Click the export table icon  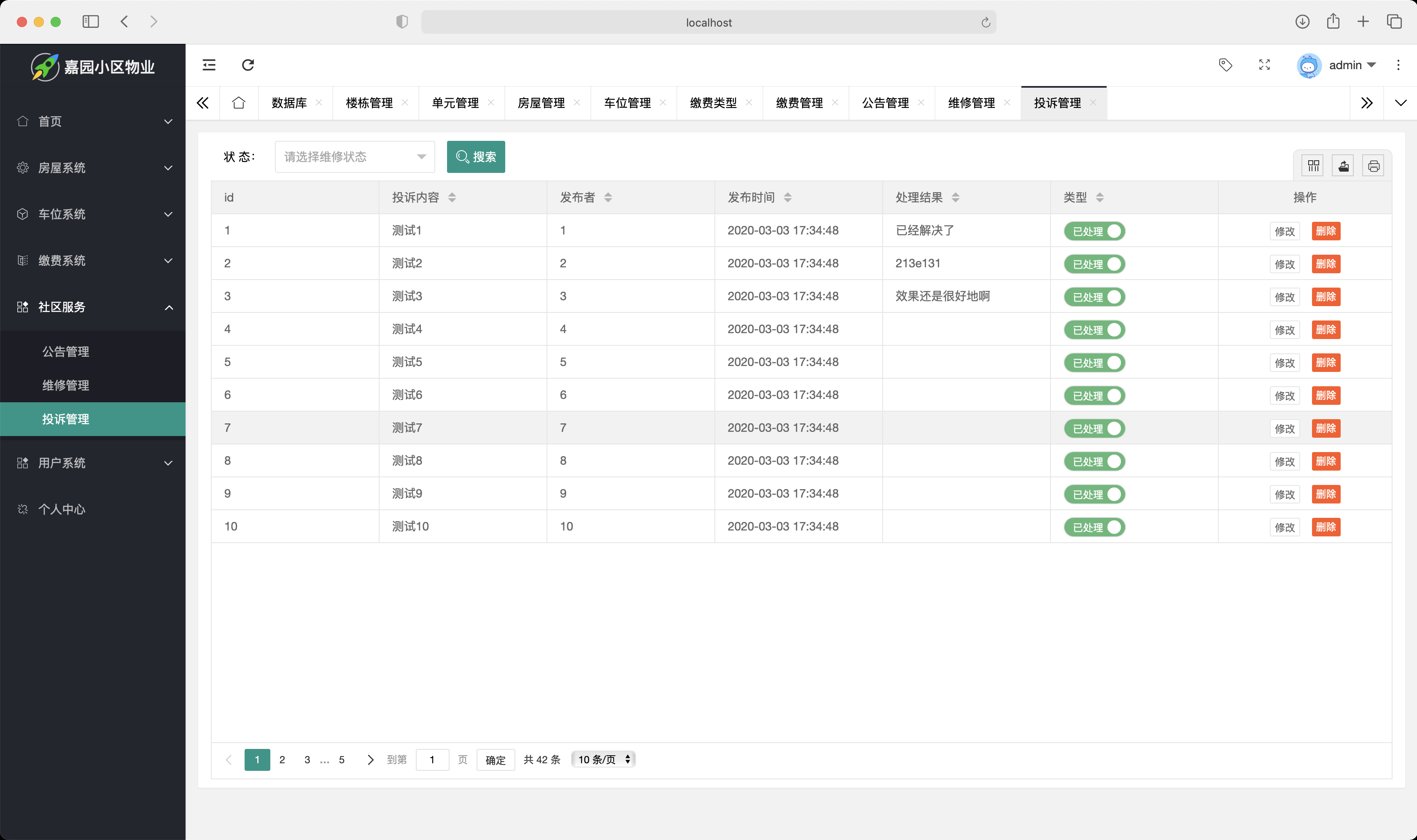click(1343, 166)
